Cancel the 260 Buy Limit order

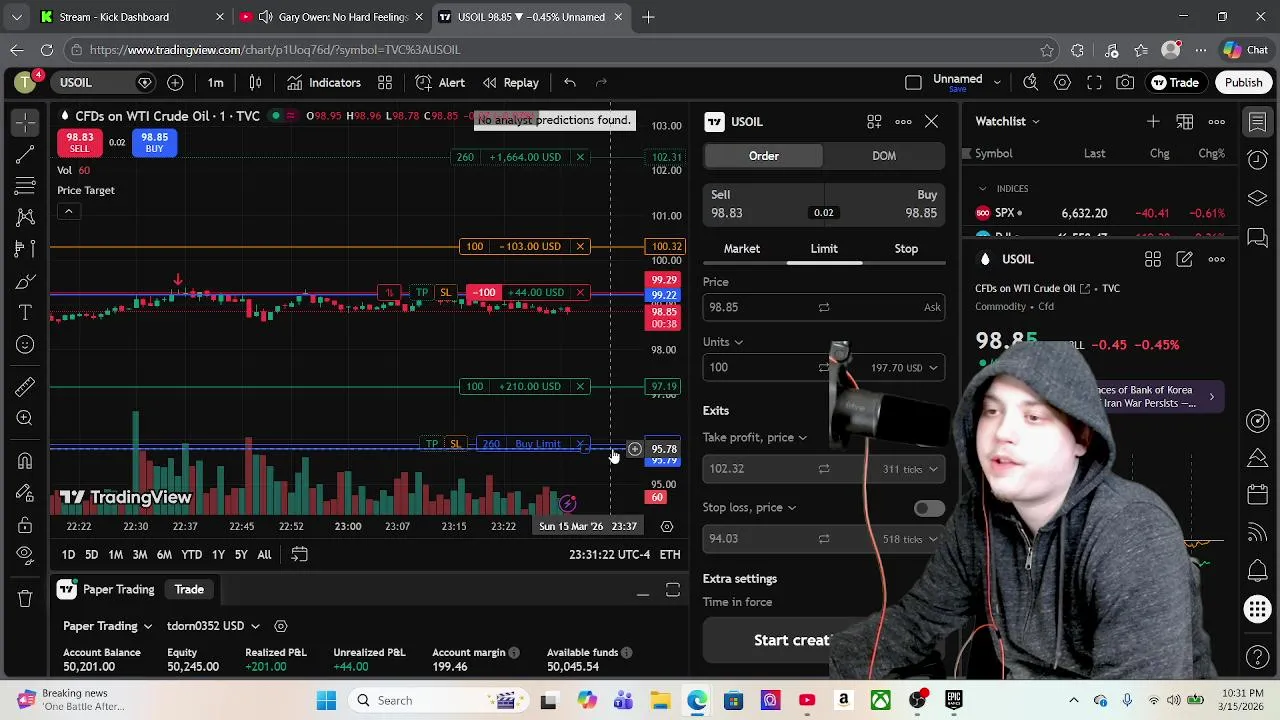point(580,444)
